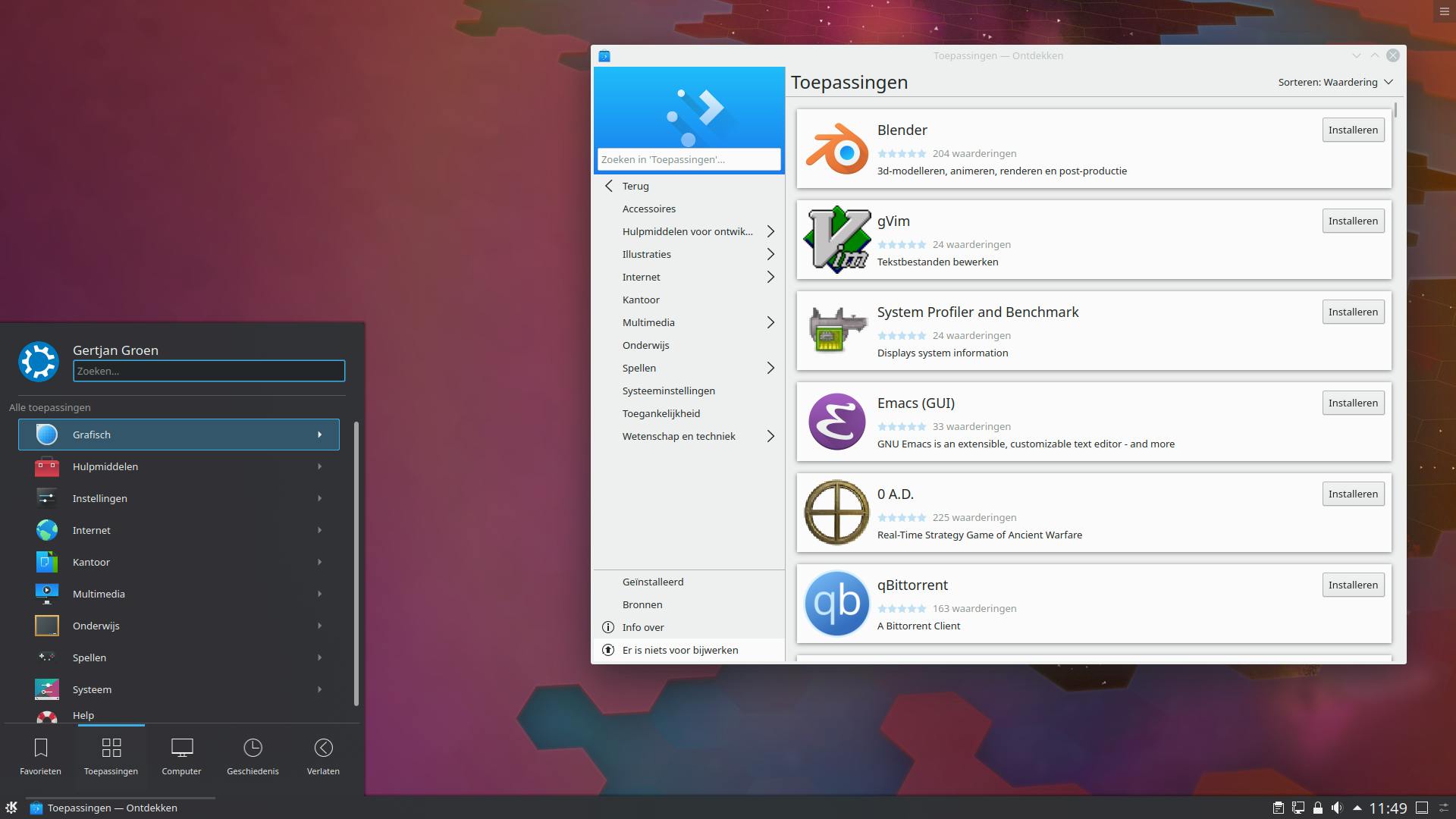Image resolution: width=1456 pixels, height=819 pixels.
Task: Open the Sorteren: Waardering dropdown
Action: coord(1335,82)
